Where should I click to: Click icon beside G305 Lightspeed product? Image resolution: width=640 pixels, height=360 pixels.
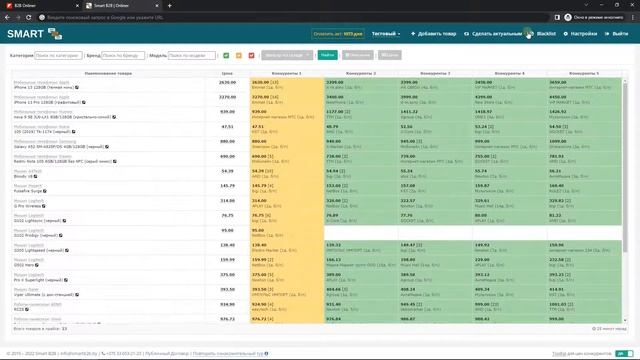67,250
